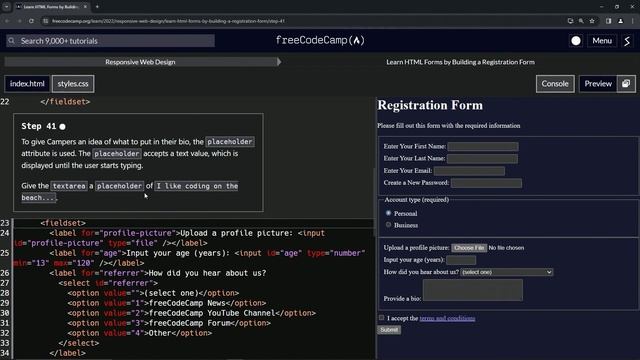Click the Input your age number field
This screenshot has width=640, height=360.
[x=461, y=260]
